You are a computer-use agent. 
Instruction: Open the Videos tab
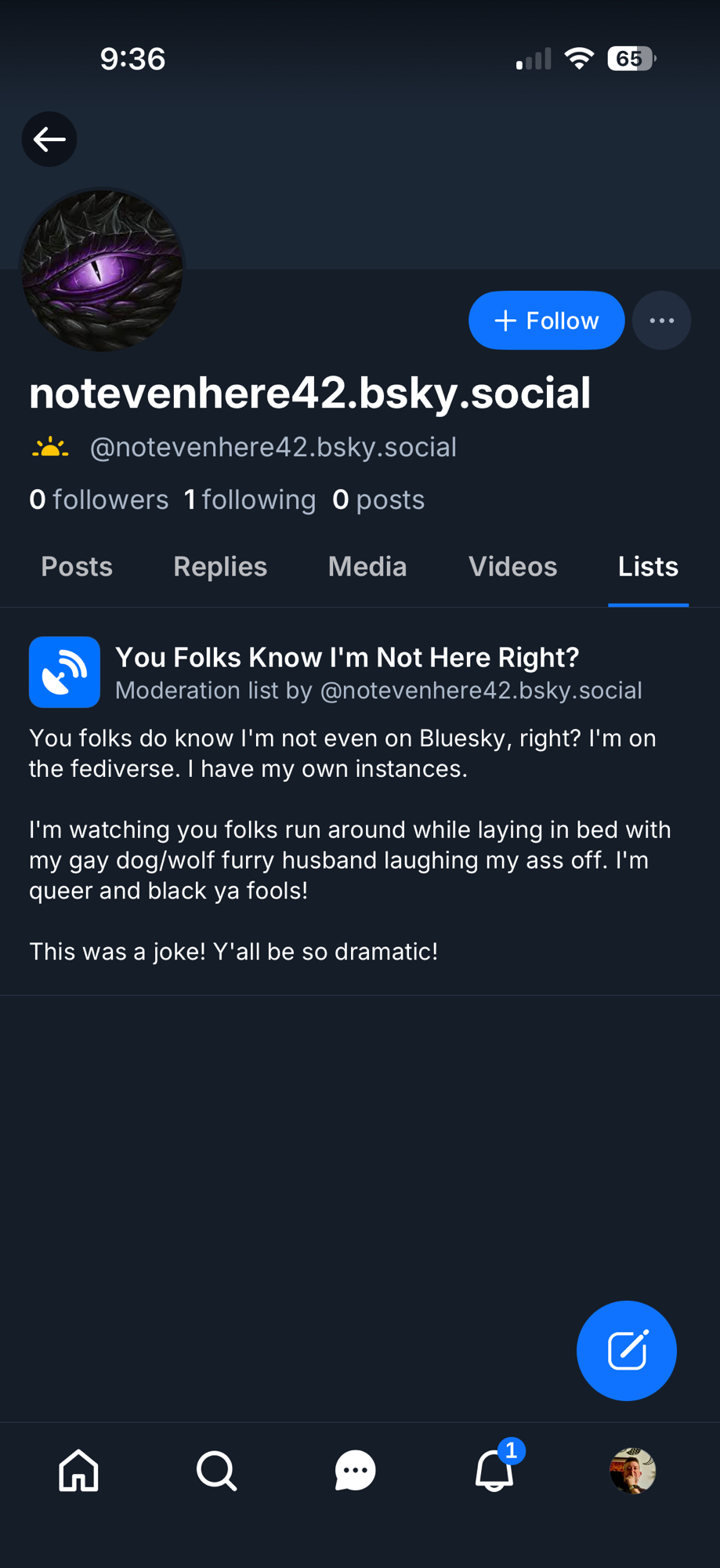(x=512, y=567)
